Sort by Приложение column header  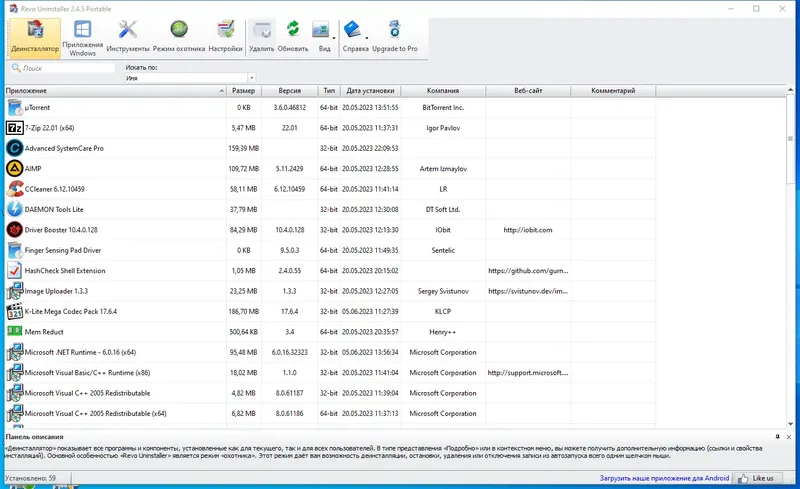(115, 91)
